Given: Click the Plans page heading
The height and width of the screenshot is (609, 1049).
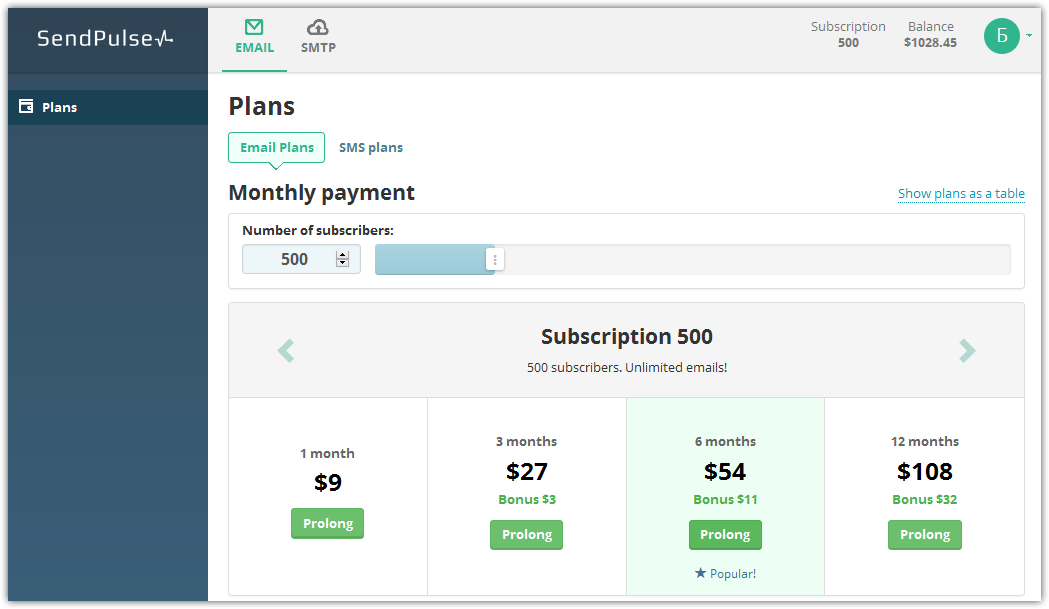Looking at the screenshot, I should coord(262,106).
